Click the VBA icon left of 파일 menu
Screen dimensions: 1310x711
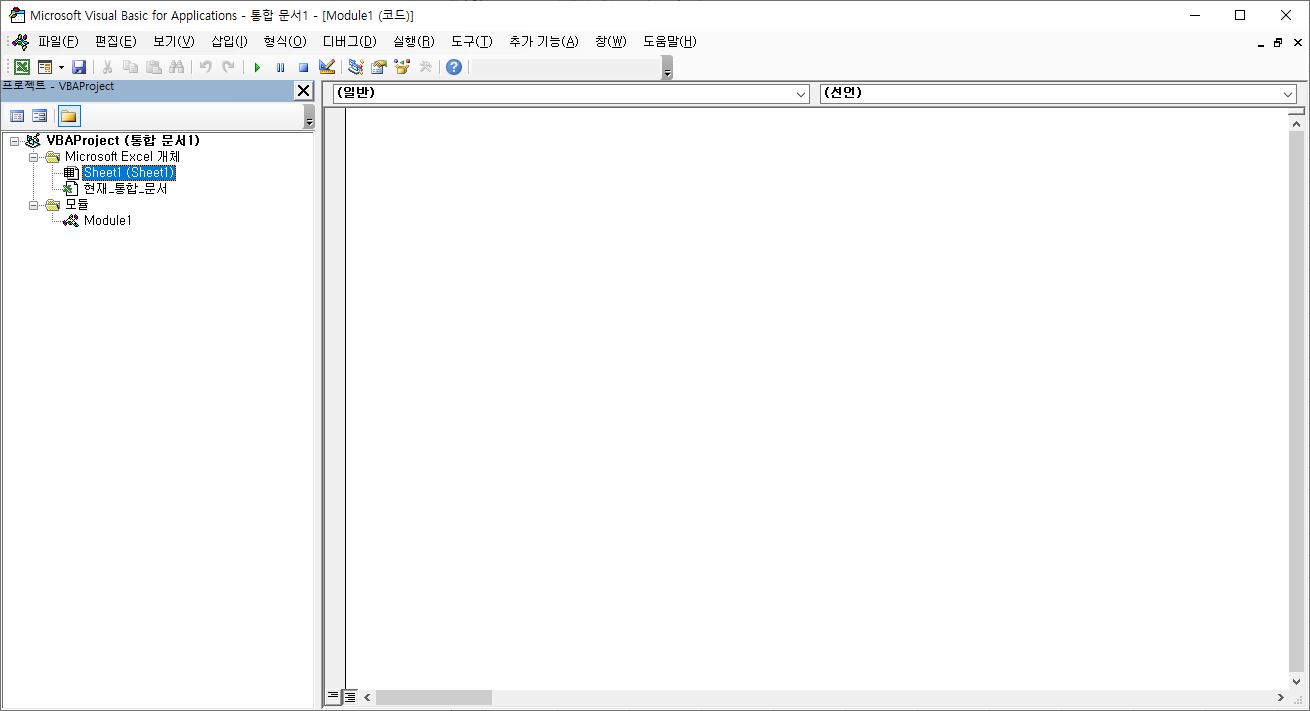(x=21, y=41)
